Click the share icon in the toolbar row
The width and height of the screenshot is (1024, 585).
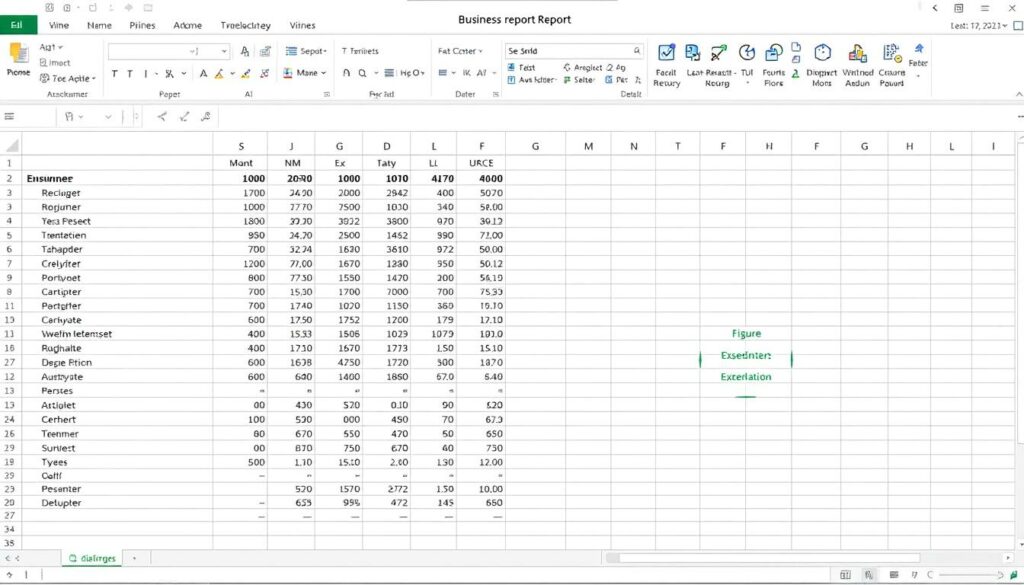point(162,117)
